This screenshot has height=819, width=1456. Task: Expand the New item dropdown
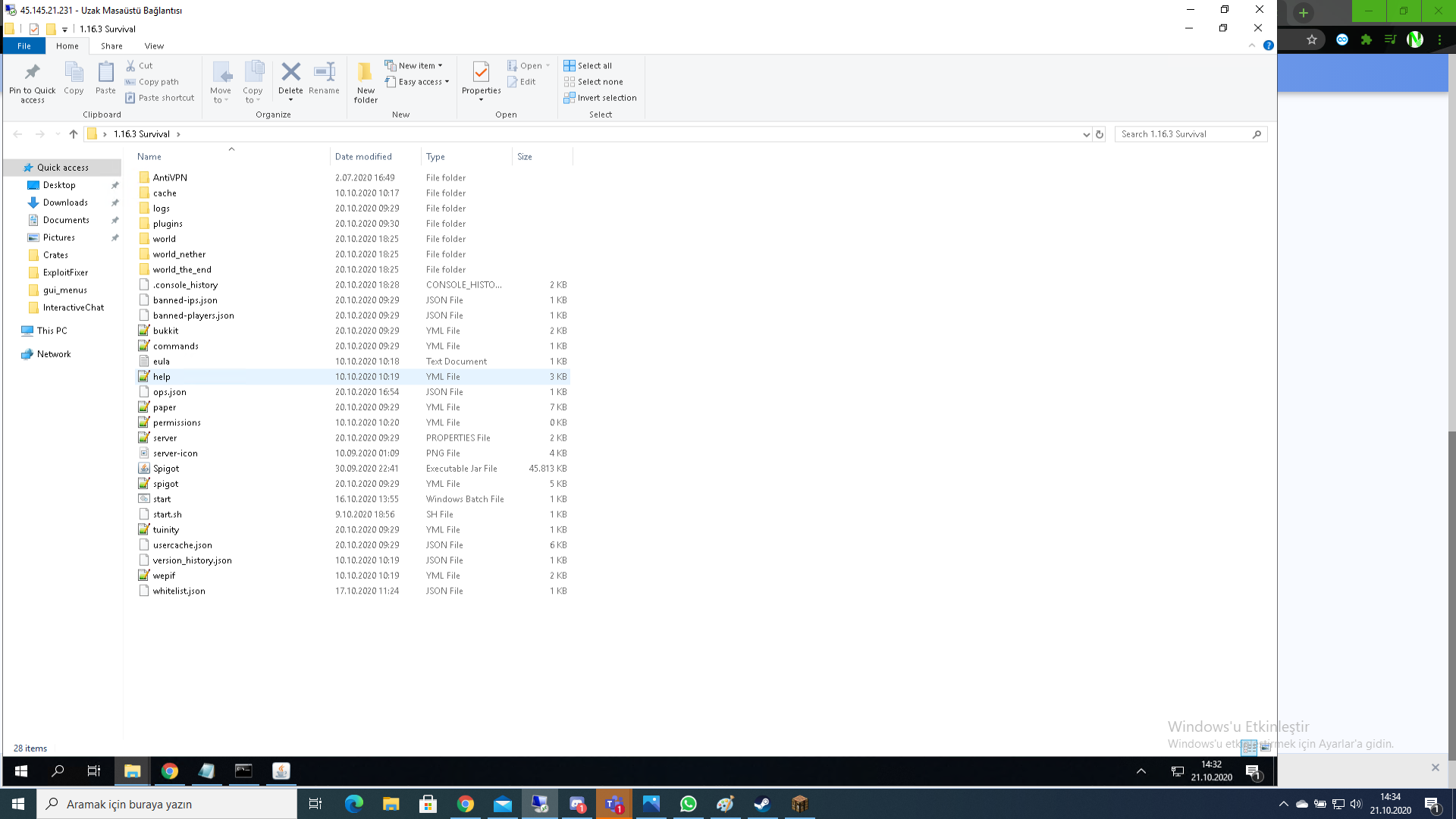[x=413, y=66]
